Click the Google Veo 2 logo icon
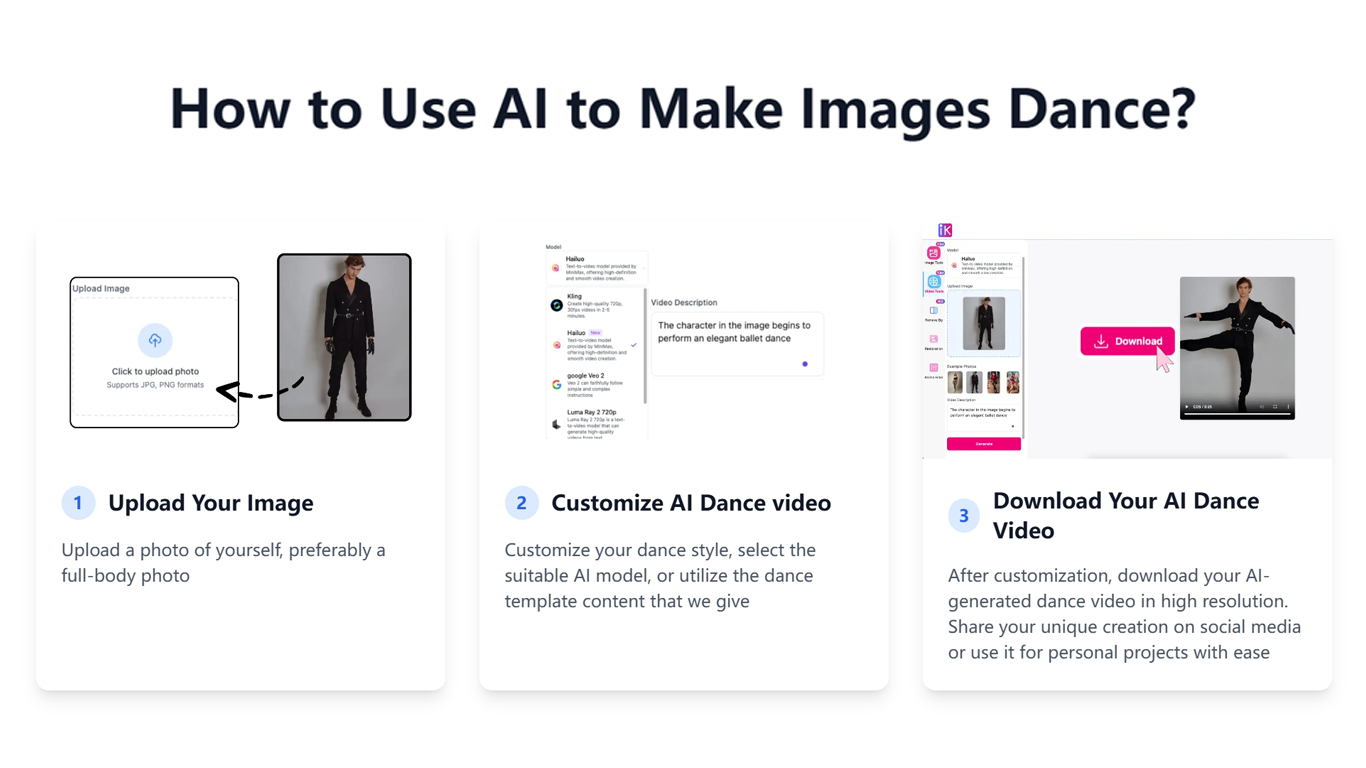 [x=557, y=384]
